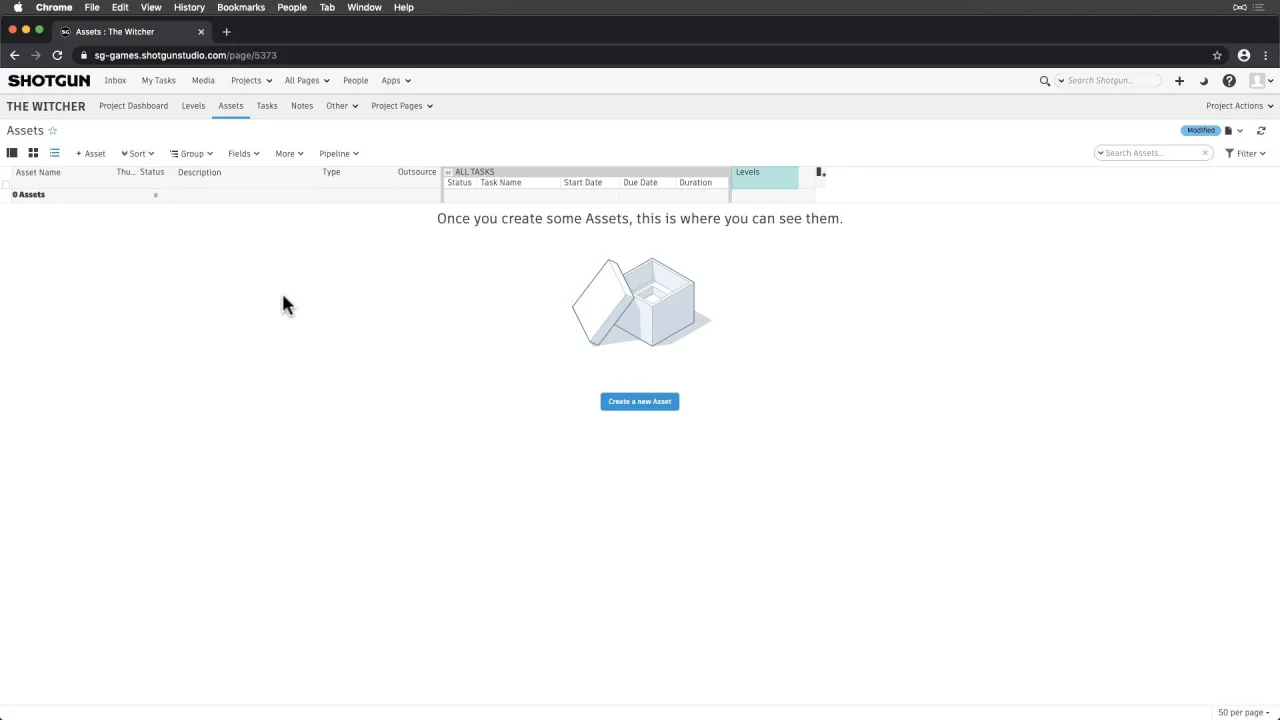Open the Group dropdown
The width and height of the screenshot is (1280, 720).
tap(191, 154)
